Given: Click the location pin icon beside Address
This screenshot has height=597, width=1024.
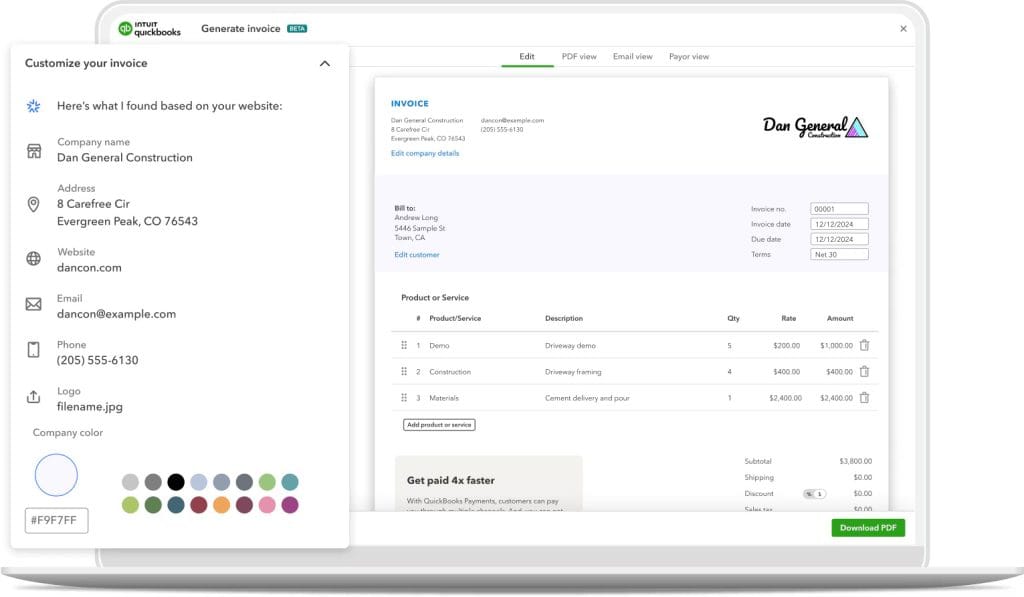Looking at the screenshot, I should [33, 204].
